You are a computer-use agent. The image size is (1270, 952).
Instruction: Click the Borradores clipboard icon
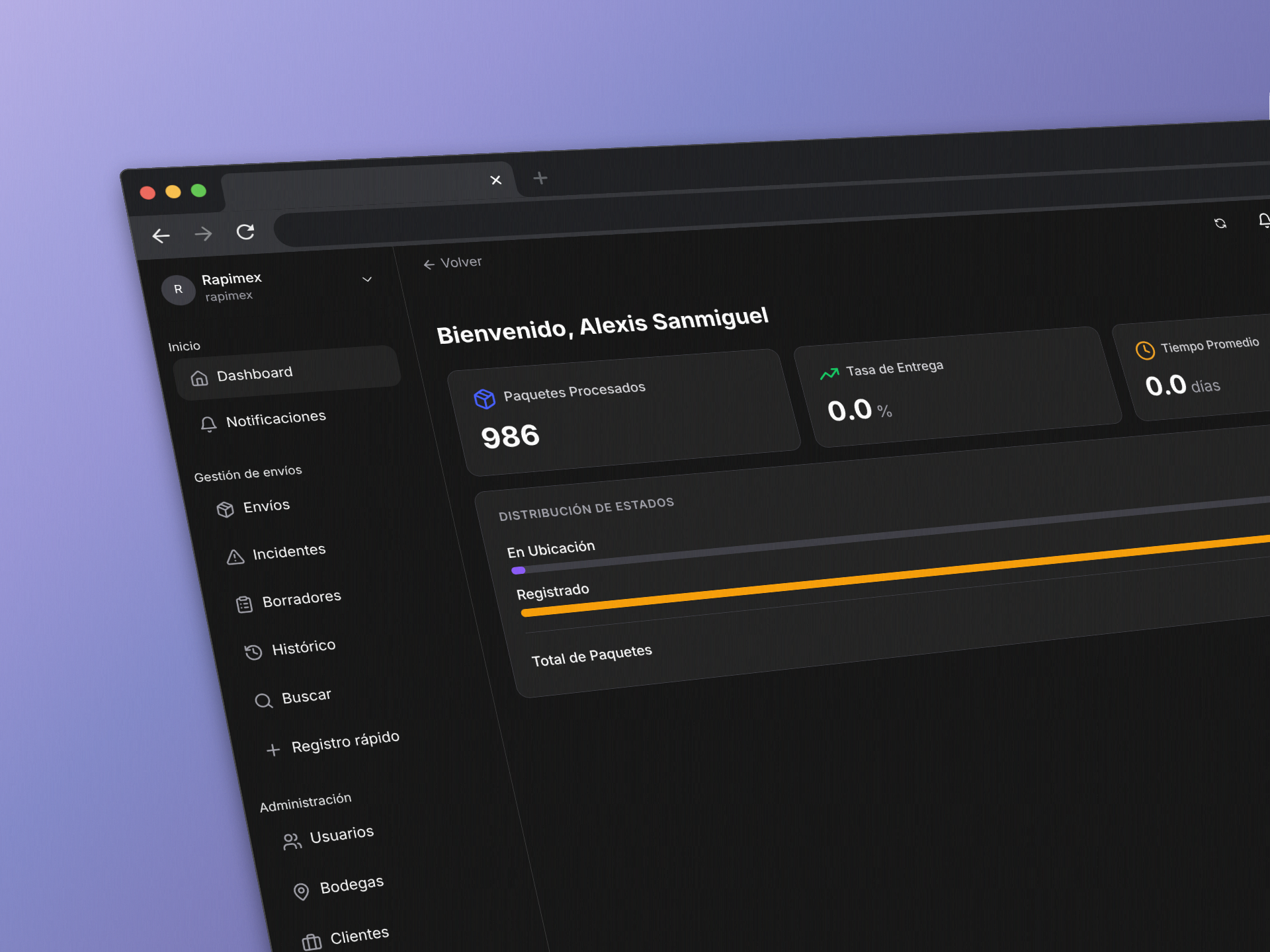tap(245, 604)
